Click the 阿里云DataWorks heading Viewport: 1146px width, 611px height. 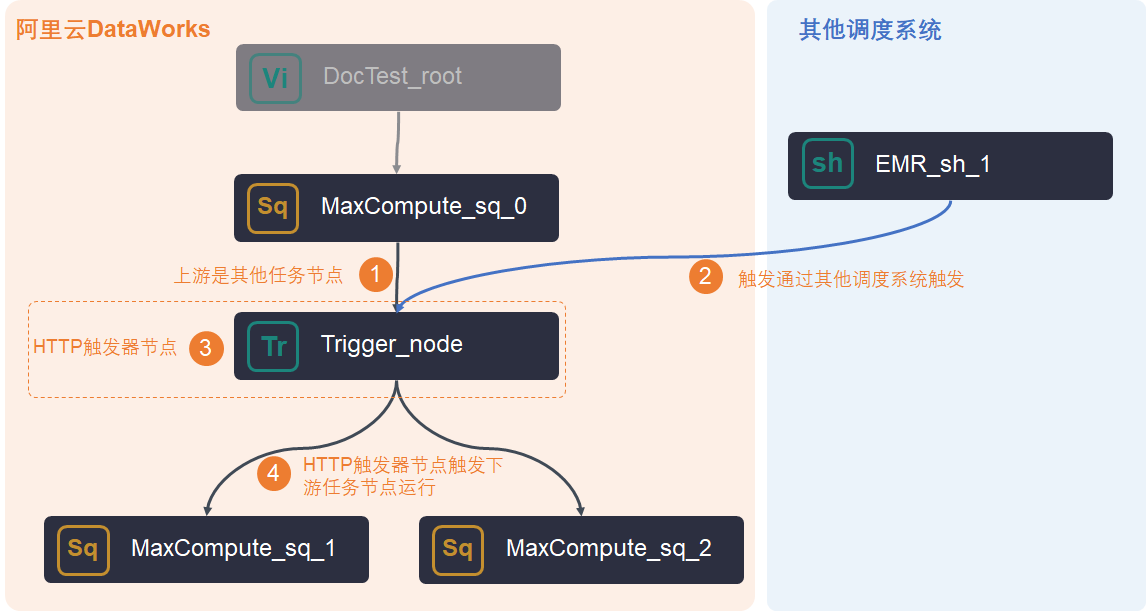(x=113, y=29)
